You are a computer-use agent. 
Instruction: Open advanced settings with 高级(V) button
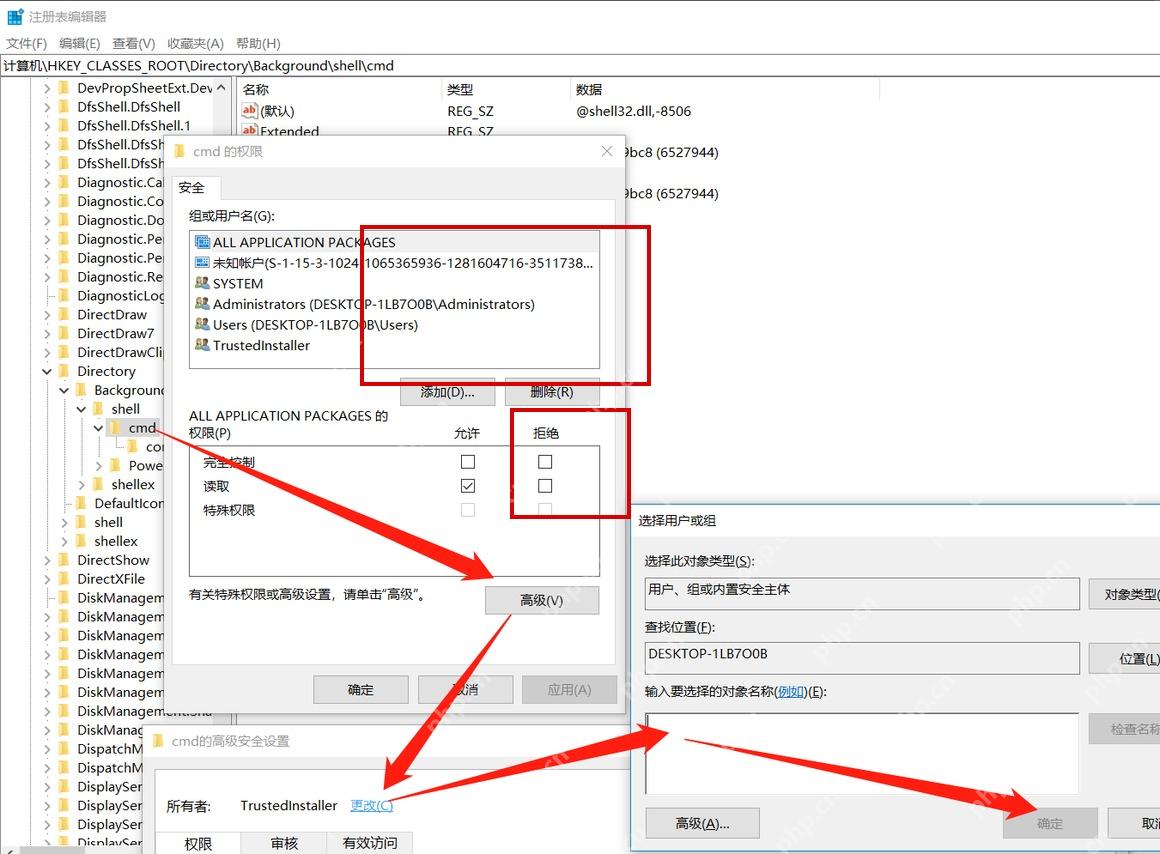(x=542, y=600)
